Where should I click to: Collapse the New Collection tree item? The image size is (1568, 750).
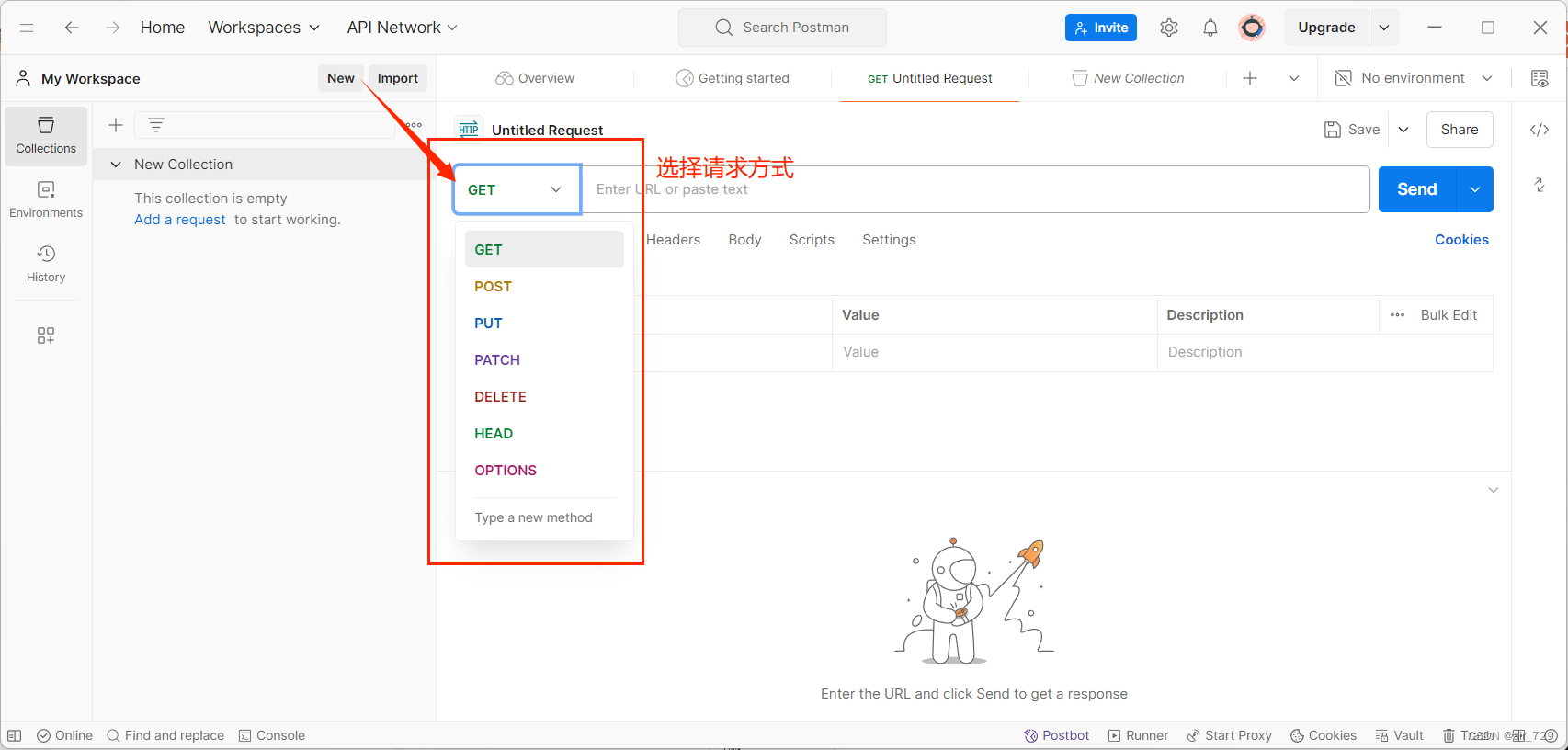coord(116,165)
